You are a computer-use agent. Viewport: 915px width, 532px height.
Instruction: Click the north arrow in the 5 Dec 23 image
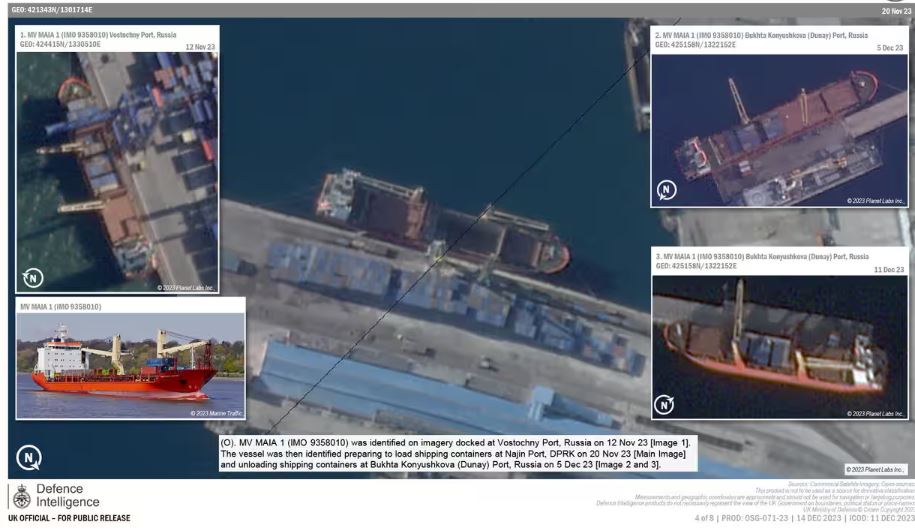[666, 191]
